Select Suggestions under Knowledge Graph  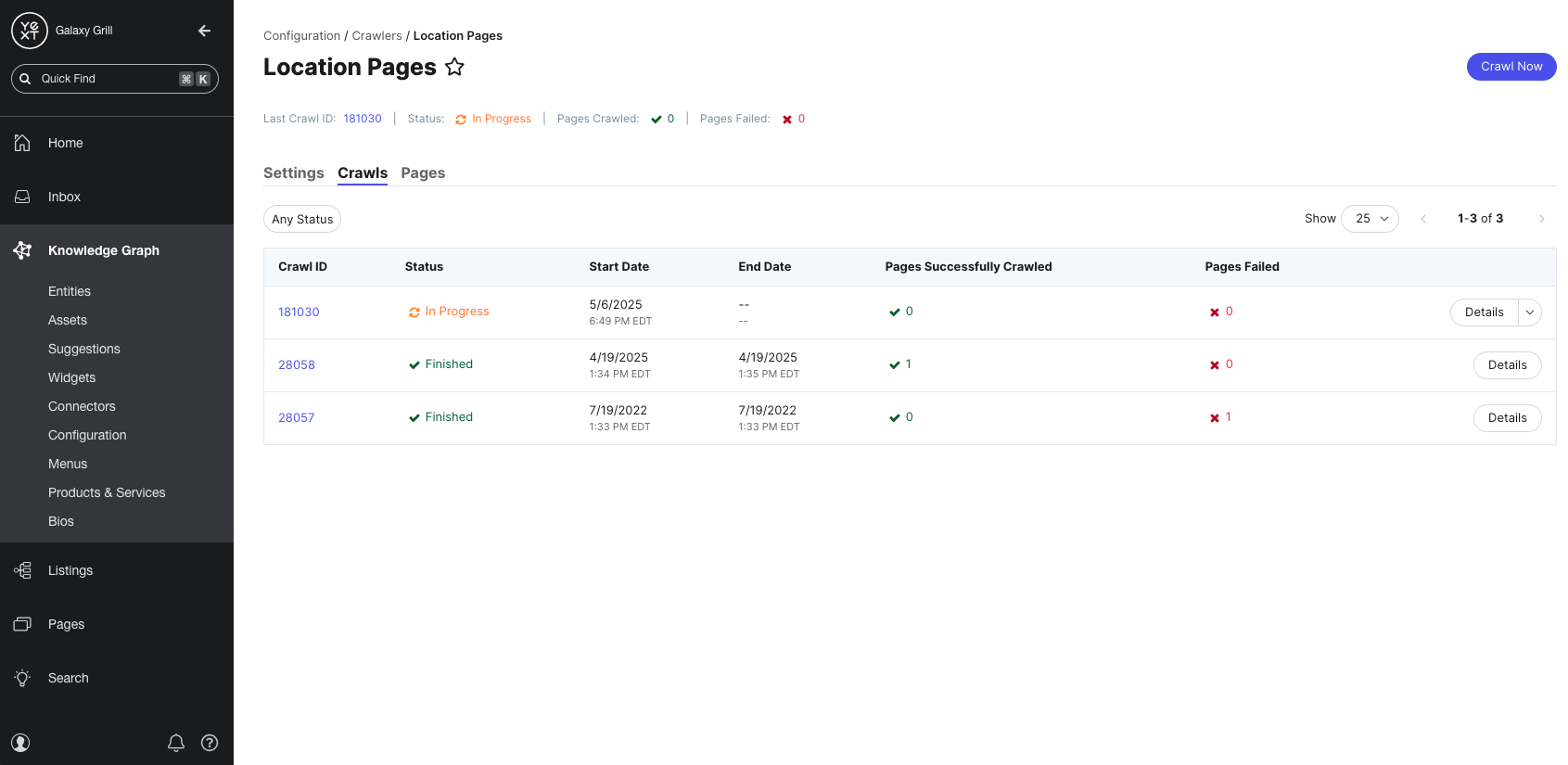84,349
